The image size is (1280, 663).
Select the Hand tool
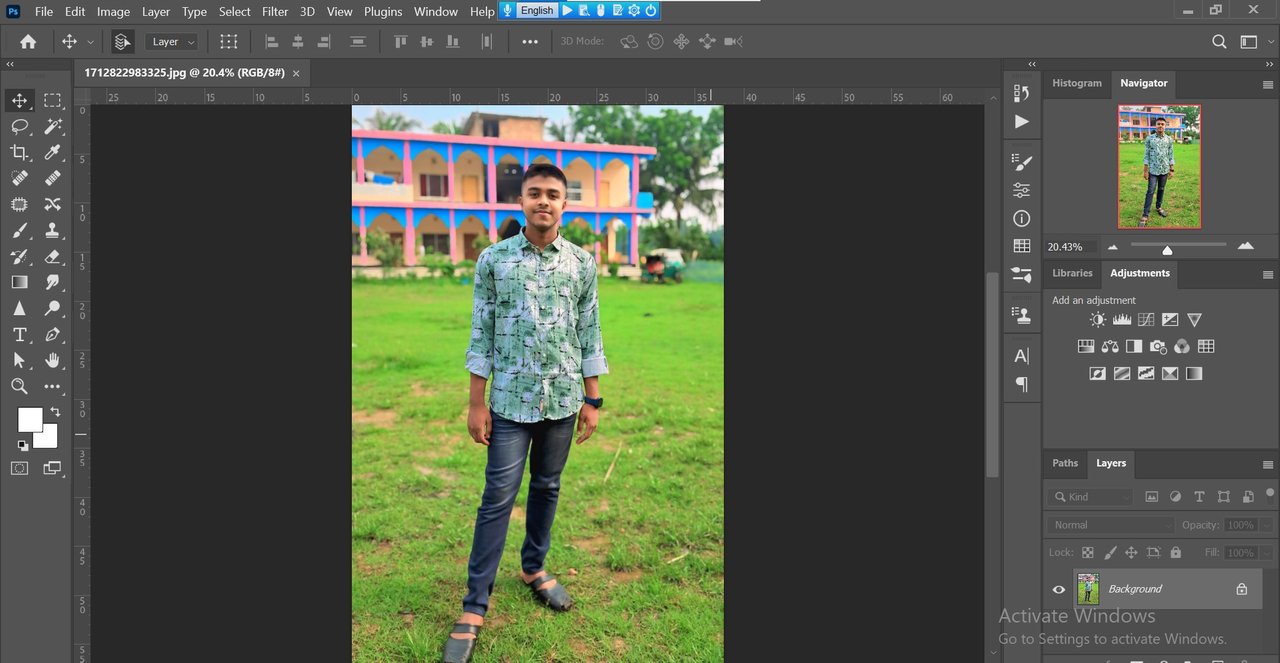click(x=53, y=361)
